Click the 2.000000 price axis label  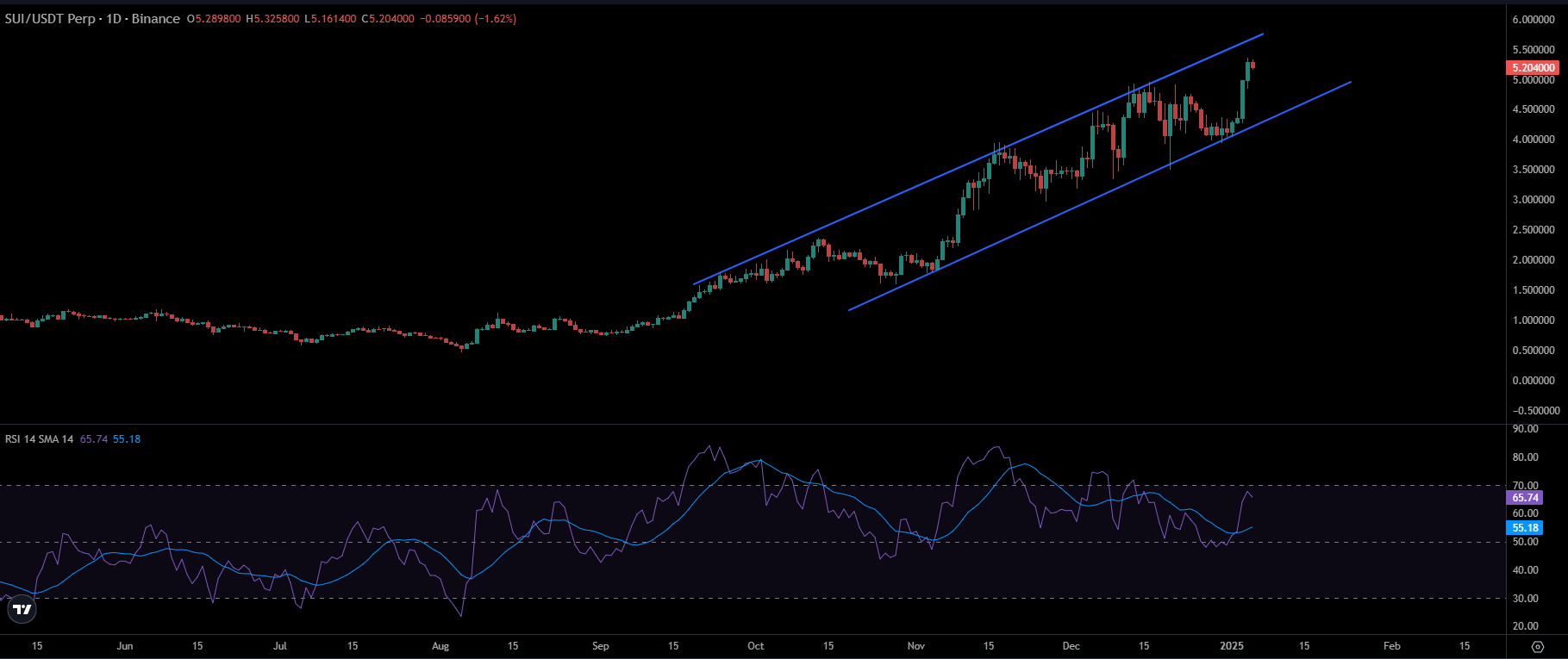tap(1534, 260)
